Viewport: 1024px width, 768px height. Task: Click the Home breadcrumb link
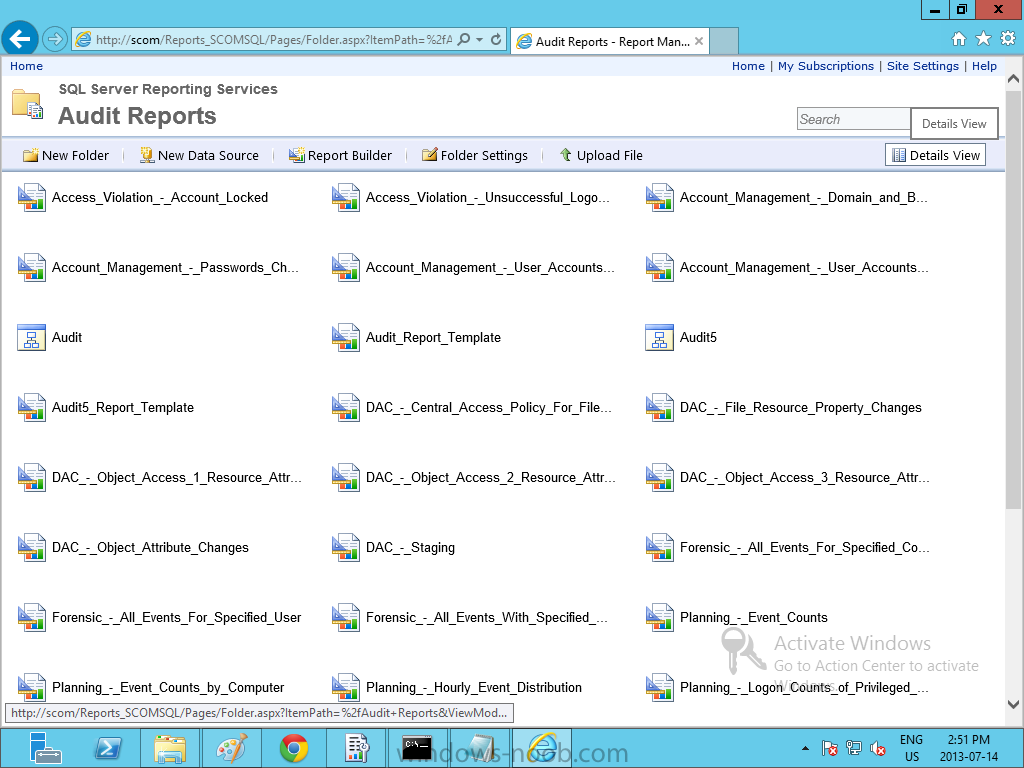[26, 66]
